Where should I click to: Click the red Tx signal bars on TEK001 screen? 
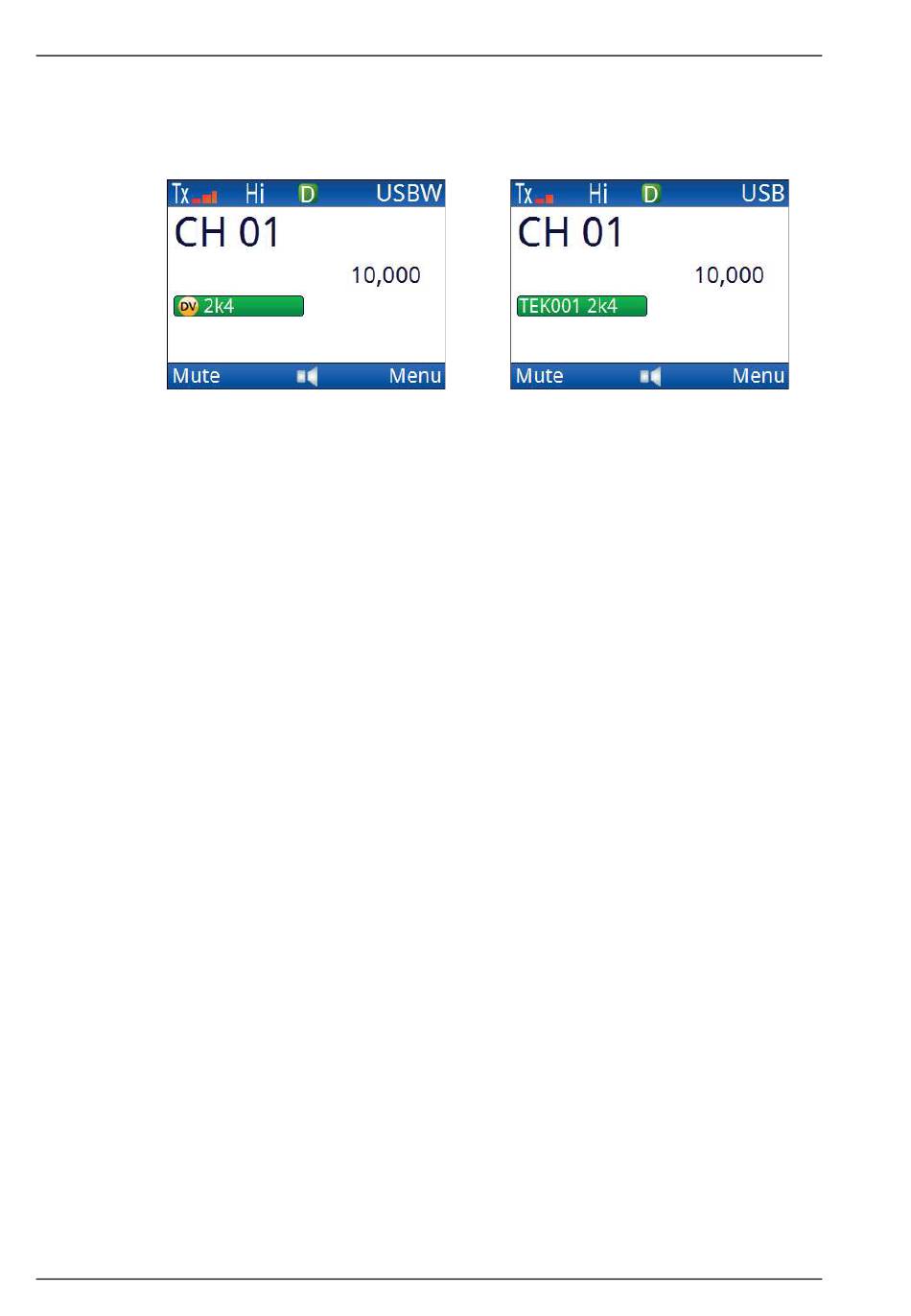click(x=545, y=199)
